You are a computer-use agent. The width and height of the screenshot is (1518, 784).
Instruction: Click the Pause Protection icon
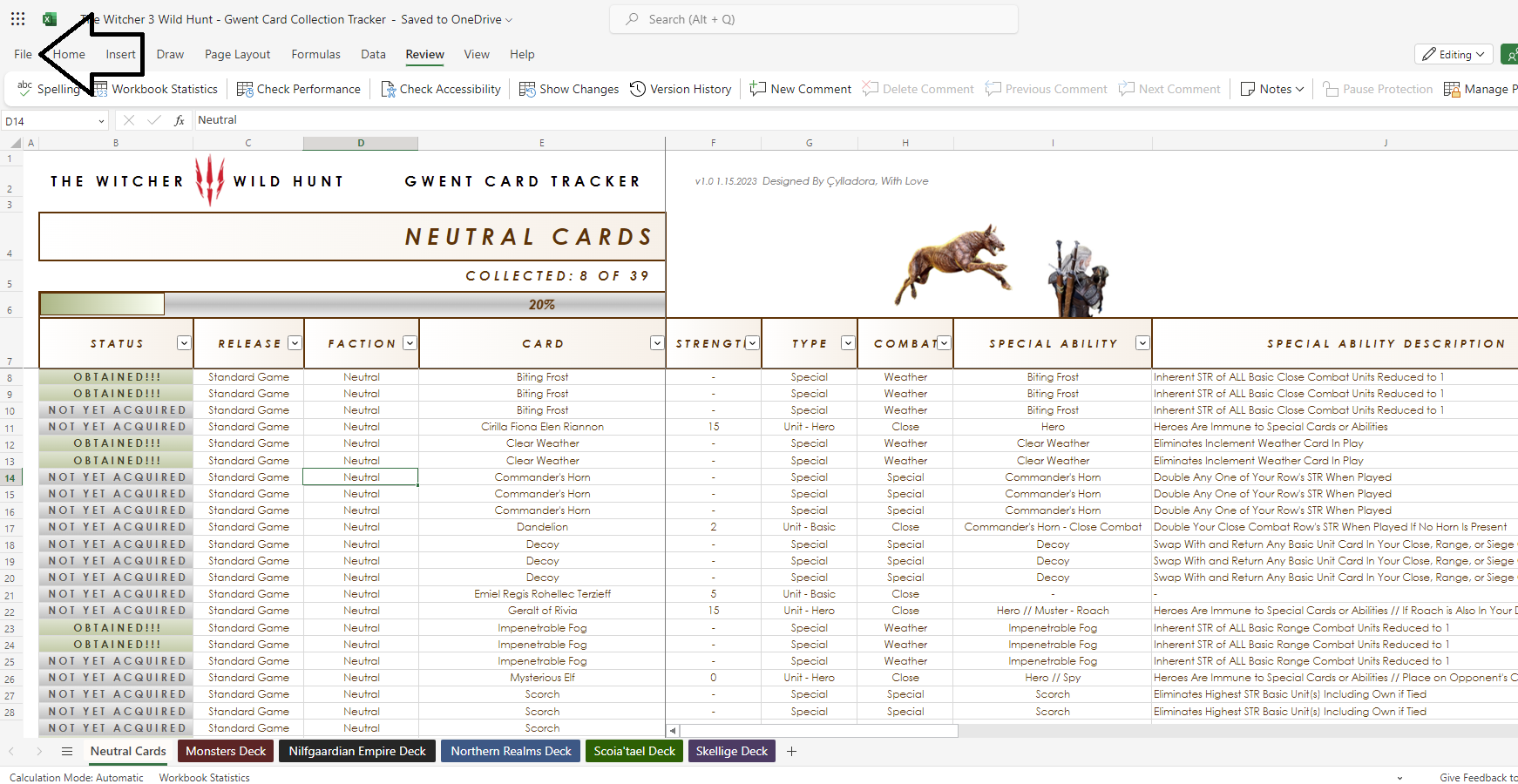[1331, 89]
